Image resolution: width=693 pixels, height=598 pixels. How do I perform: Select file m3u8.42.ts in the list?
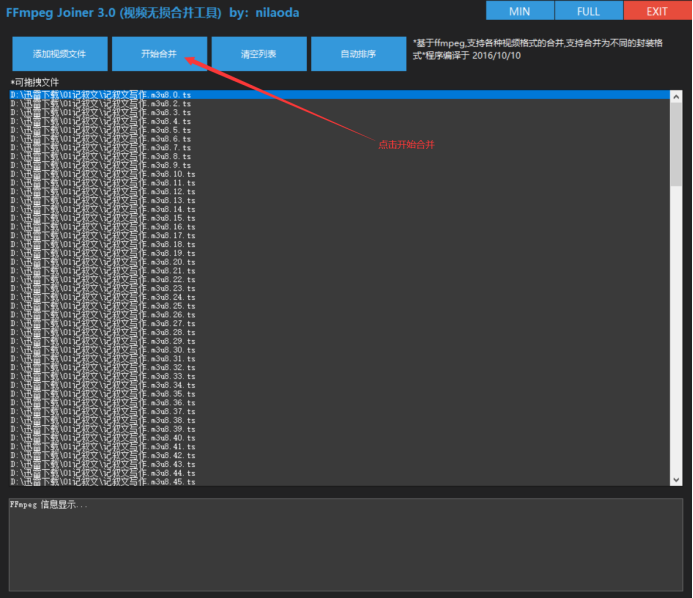pyautogui.click(x=339, y=456)
